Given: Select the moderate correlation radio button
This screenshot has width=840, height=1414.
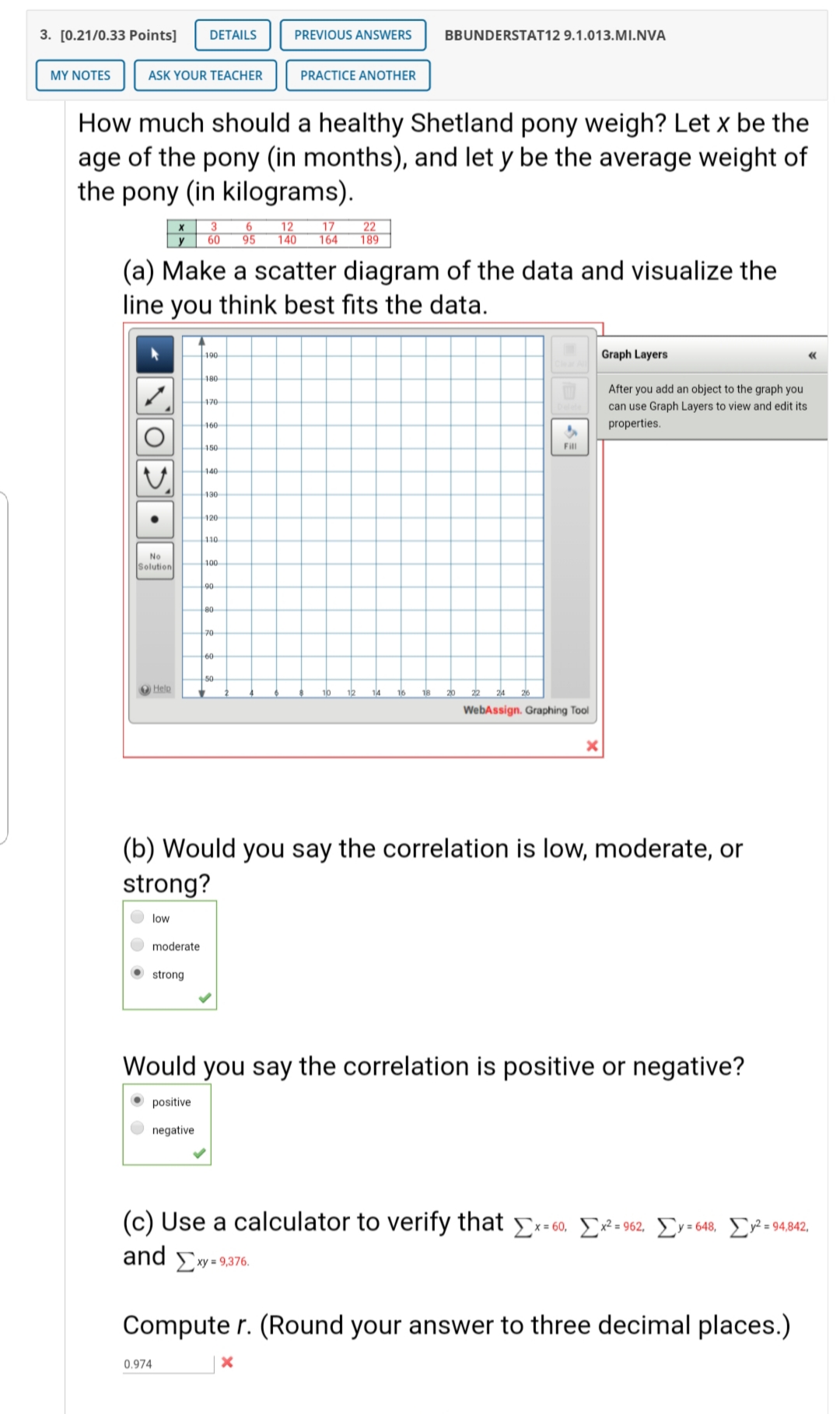Looking at the screenshot, I should tap(137, 946).
